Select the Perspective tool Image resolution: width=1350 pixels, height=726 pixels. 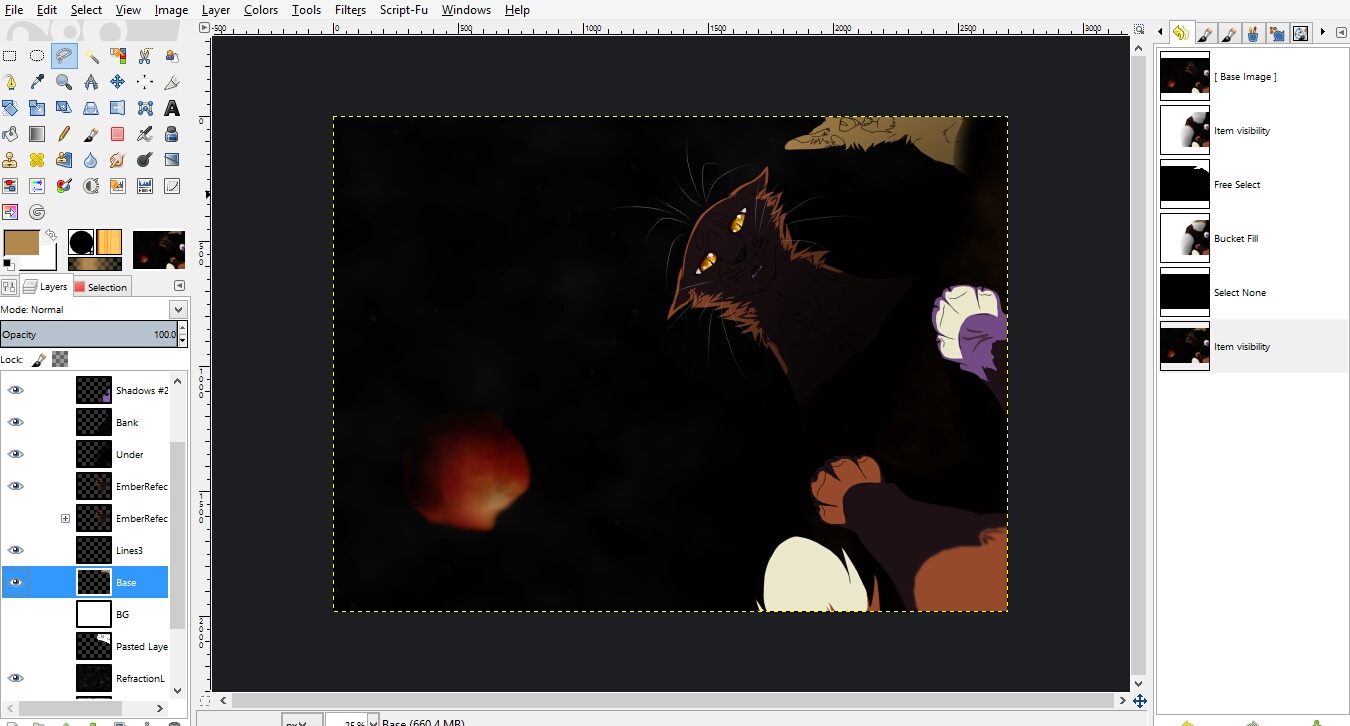(x=91, y=108)
